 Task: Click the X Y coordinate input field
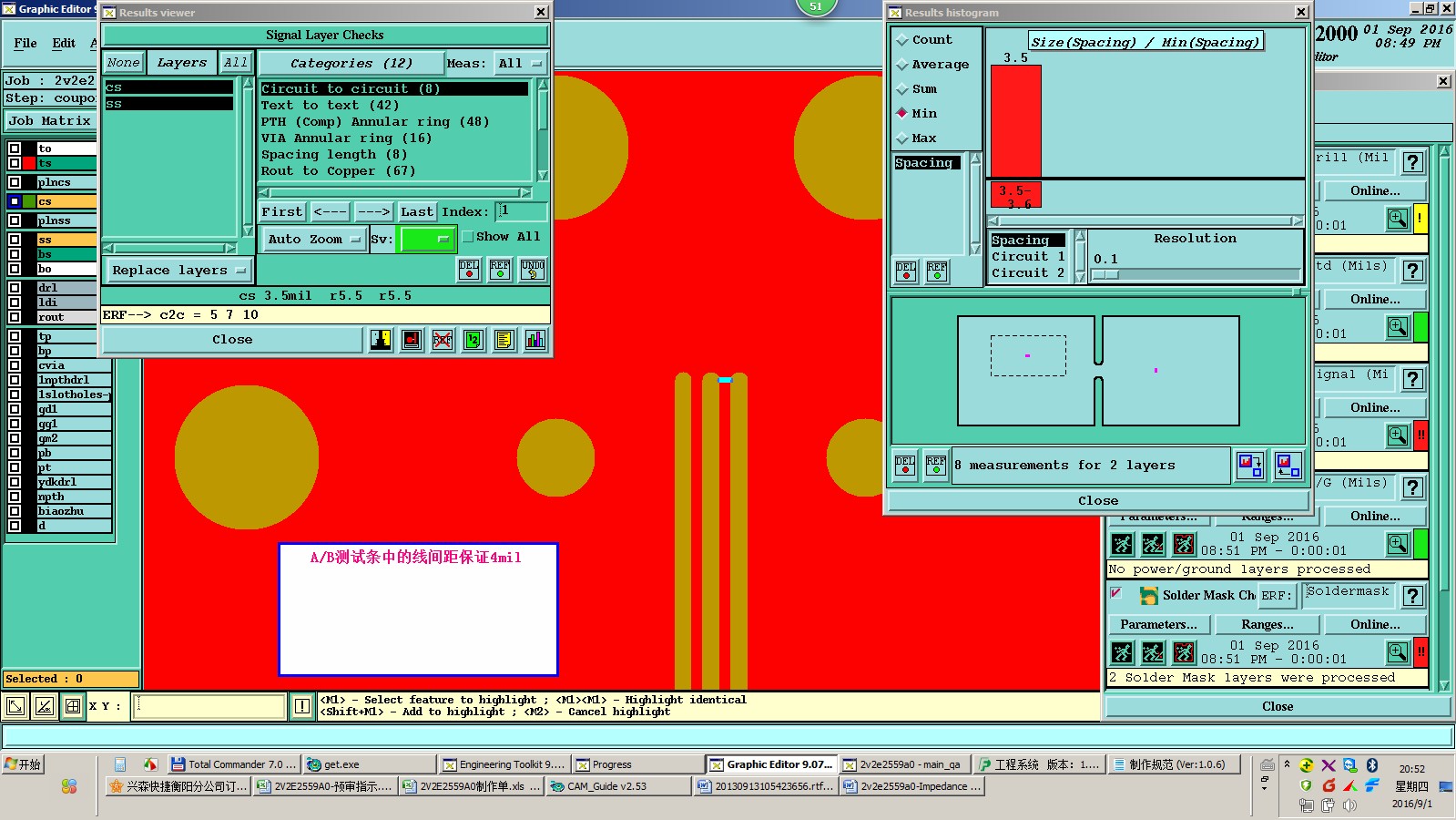[x=209, y=706]
